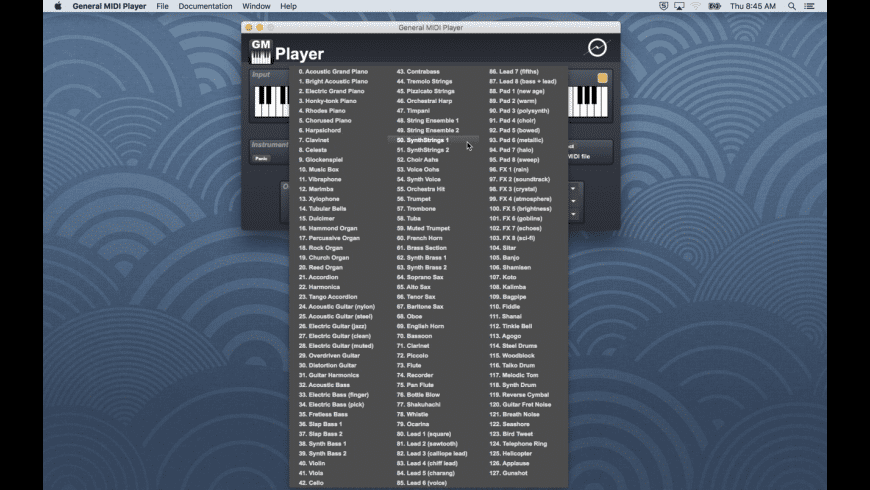Viewport: 870px width, 490px height.
Task: Select 71. Clarinet
Action: click(x=413, y=346)
